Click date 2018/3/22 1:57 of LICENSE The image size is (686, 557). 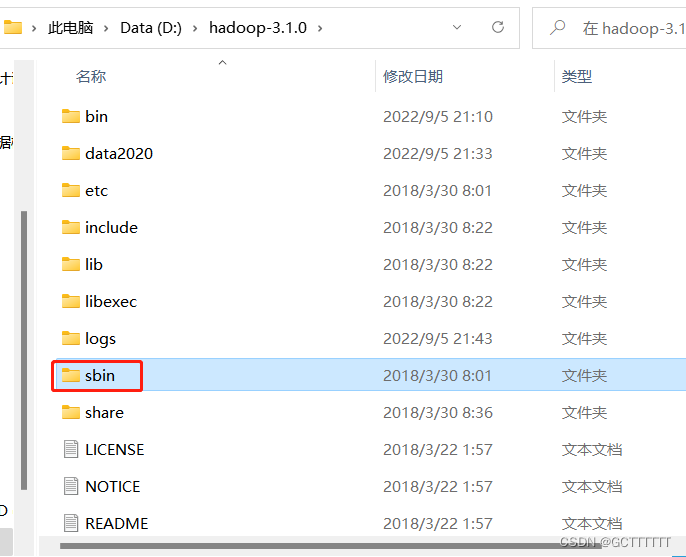pos(438,449)
